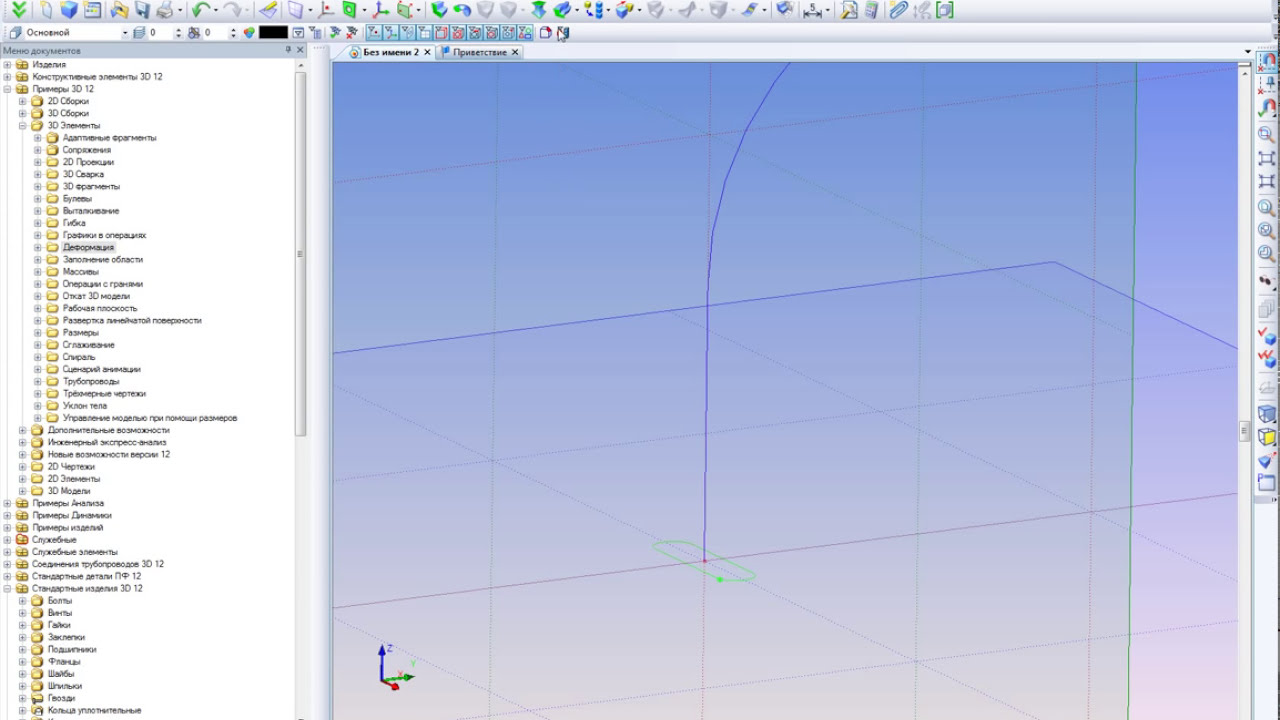The height and width of the screenshot is (720, 1280).
Task: Close the Приветствие tab
Action: 515,52
